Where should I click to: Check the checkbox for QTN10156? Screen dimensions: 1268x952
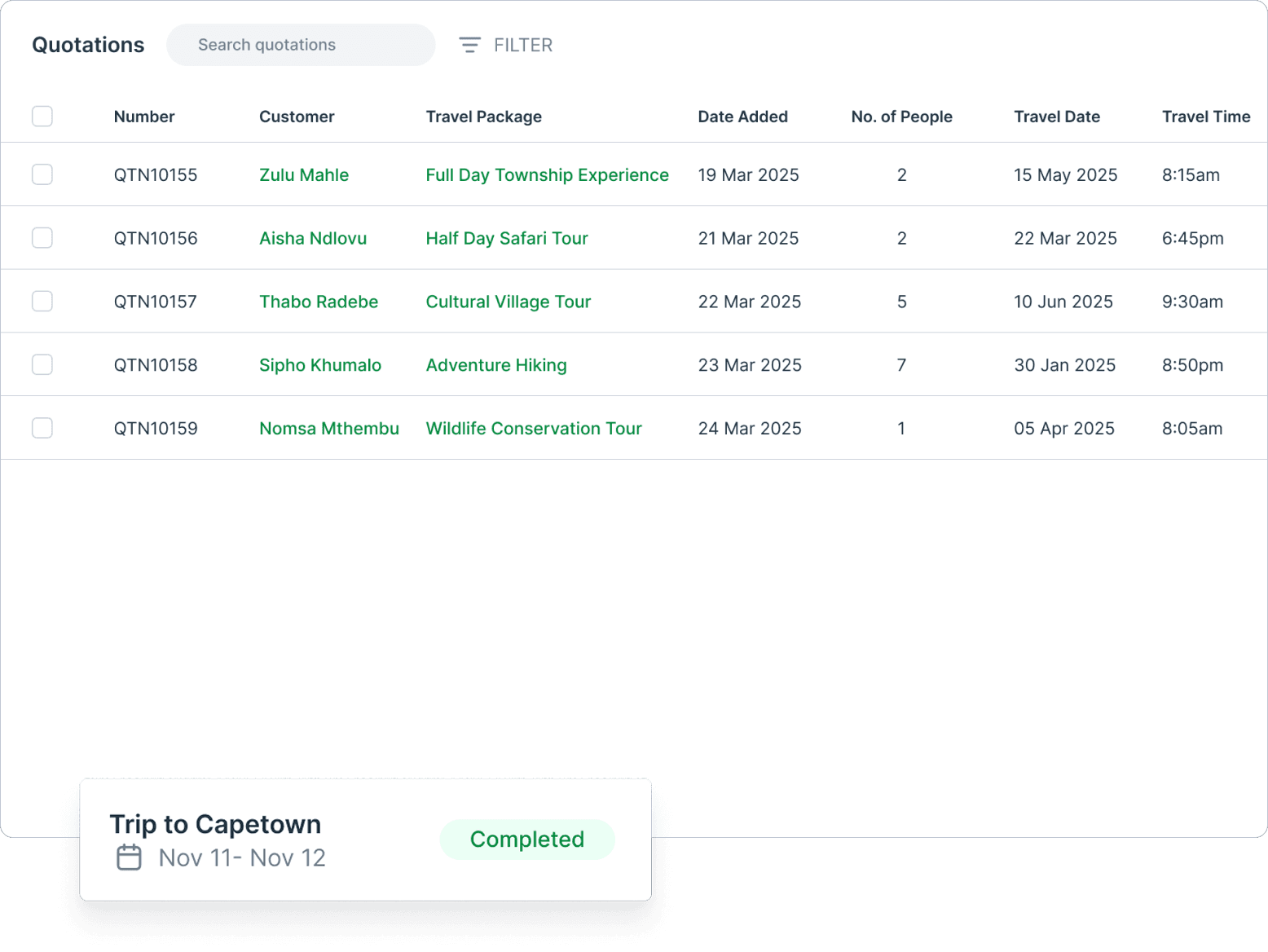click(42, 237)
